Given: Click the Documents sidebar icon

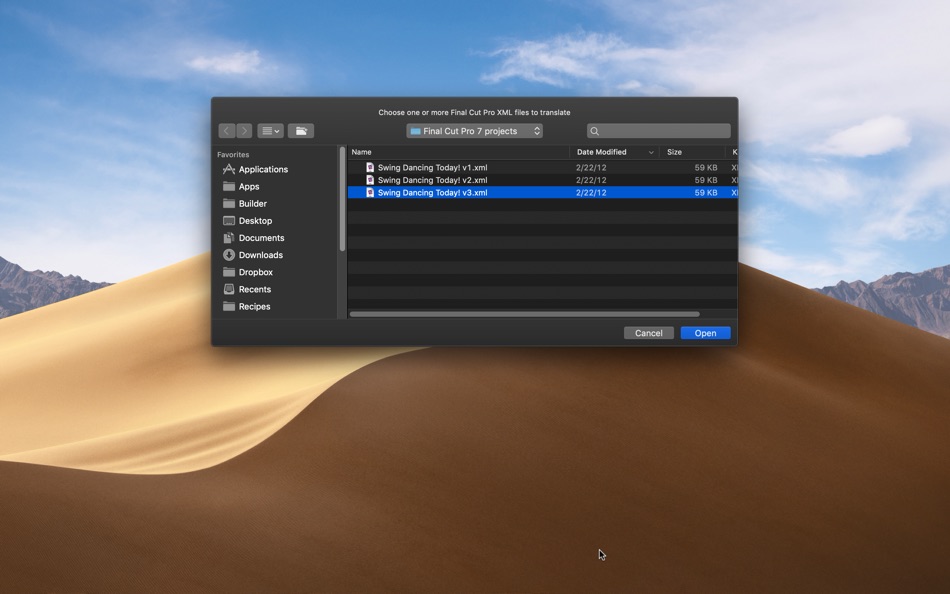Looking at the screenshot, I should click(x=229, y=238).
